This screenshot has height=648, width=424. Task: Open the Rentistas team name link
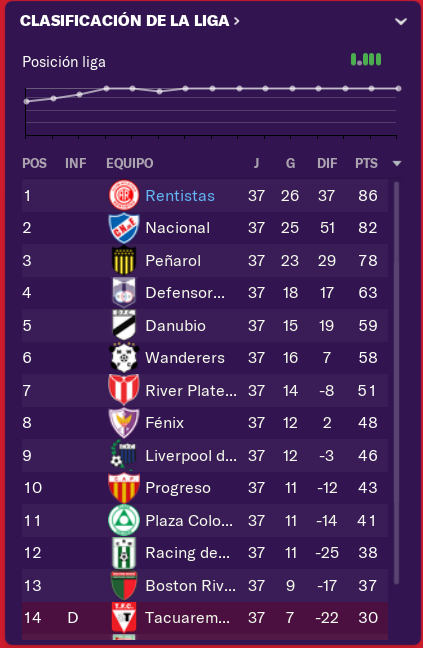(x=180, y=195)
